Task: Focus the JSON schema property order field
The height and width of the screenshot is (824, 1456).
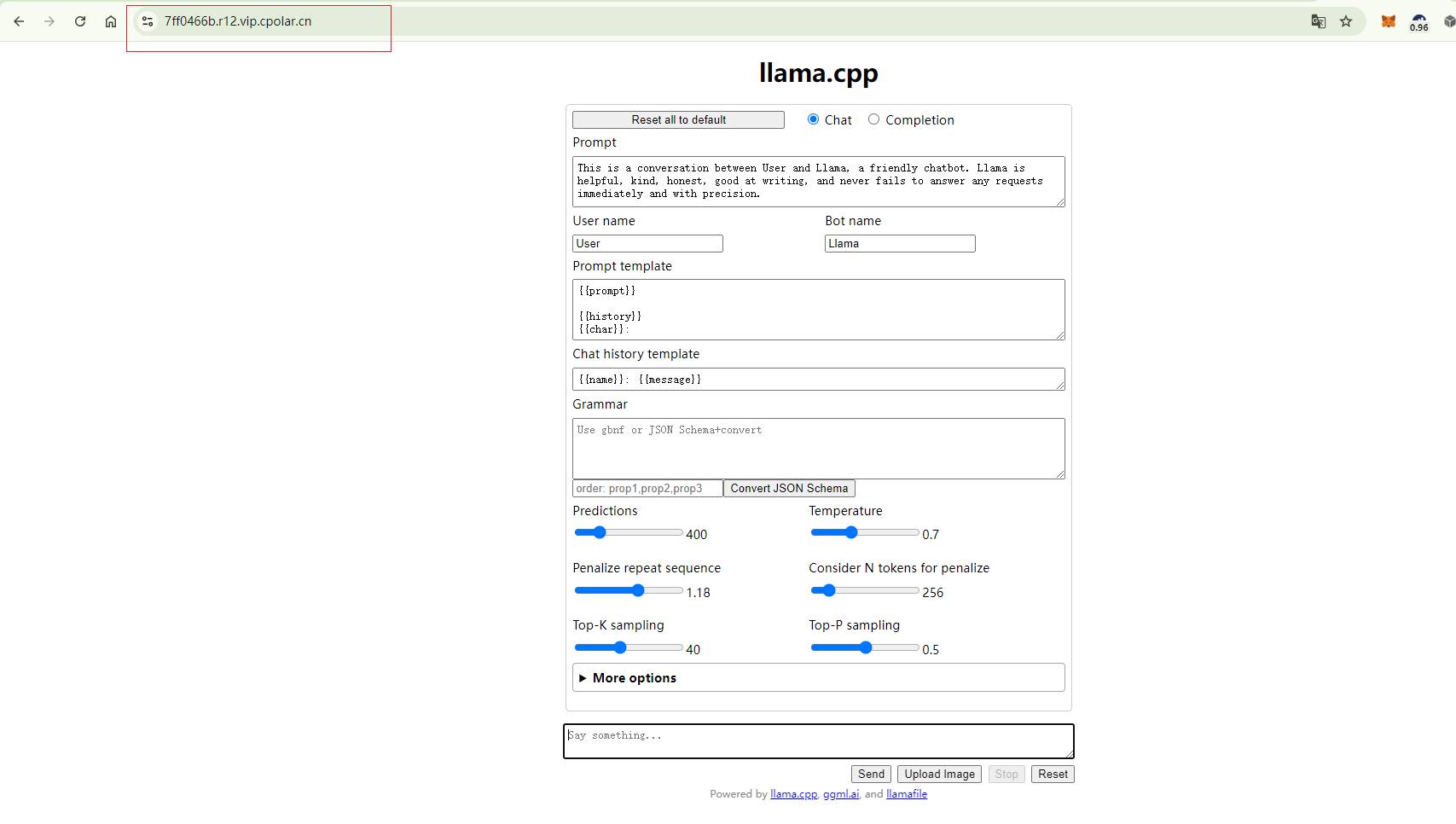Action: 647,489
